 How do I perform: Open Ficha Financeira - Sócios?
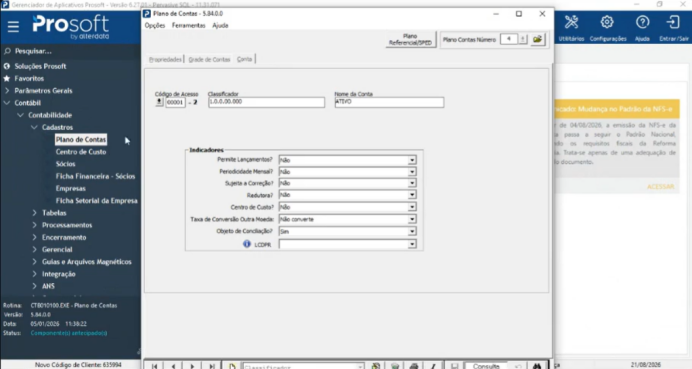(x=95, y=176)
